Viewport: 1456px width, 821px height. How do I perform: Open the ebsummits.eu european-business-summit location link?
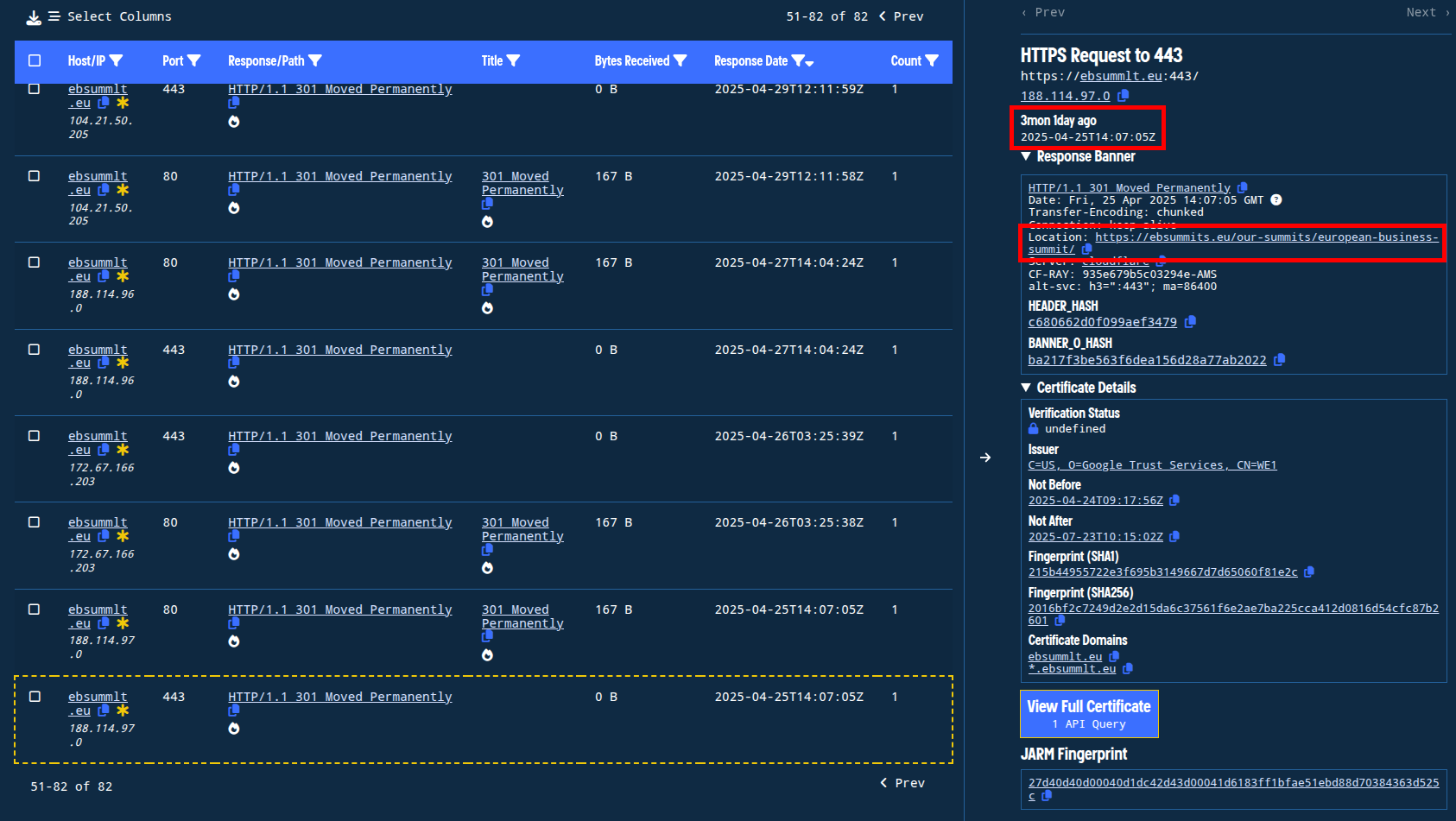coord(1233,243)
